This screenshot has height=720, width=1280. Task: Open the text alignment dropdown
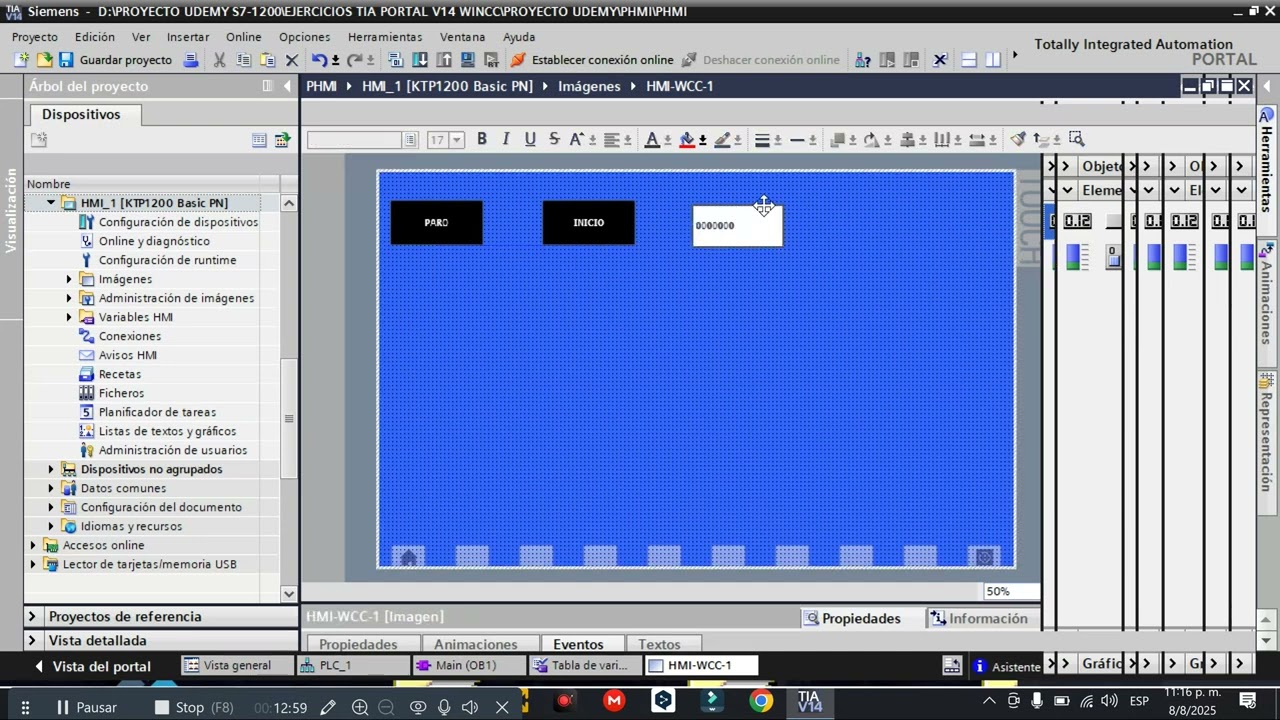click(628, 140)
